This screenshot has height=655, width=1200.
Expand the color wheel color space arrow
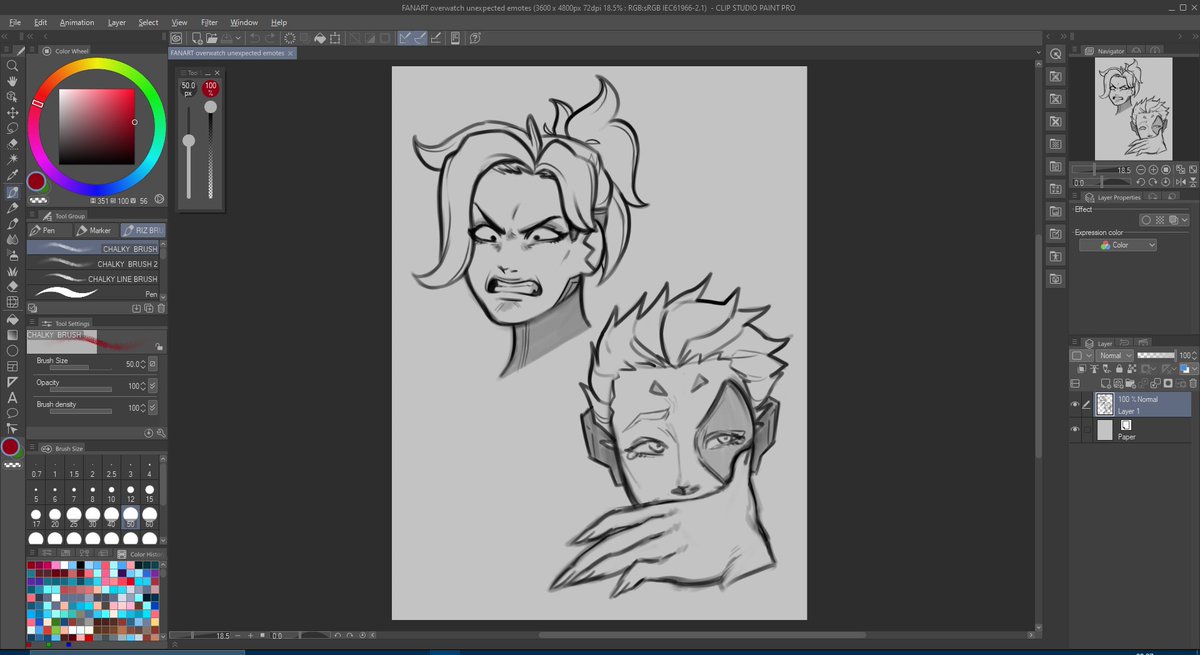click(160, 200)
